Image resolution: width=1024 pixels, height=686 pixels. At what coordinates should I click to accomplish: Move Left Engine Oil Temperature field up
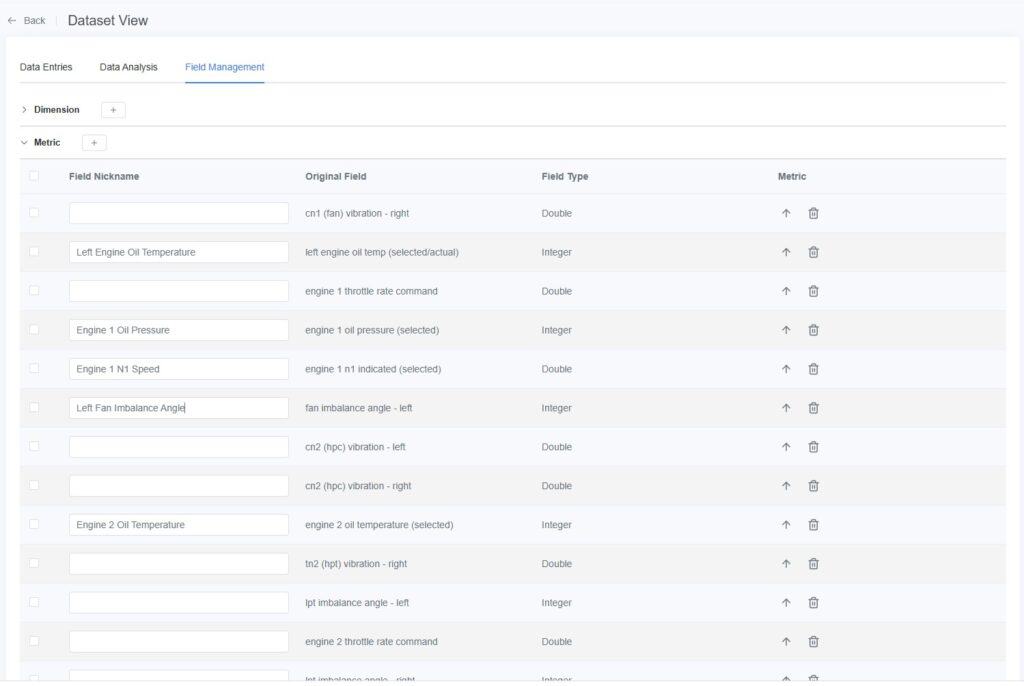pyautogui.click(x=786, y=252)
